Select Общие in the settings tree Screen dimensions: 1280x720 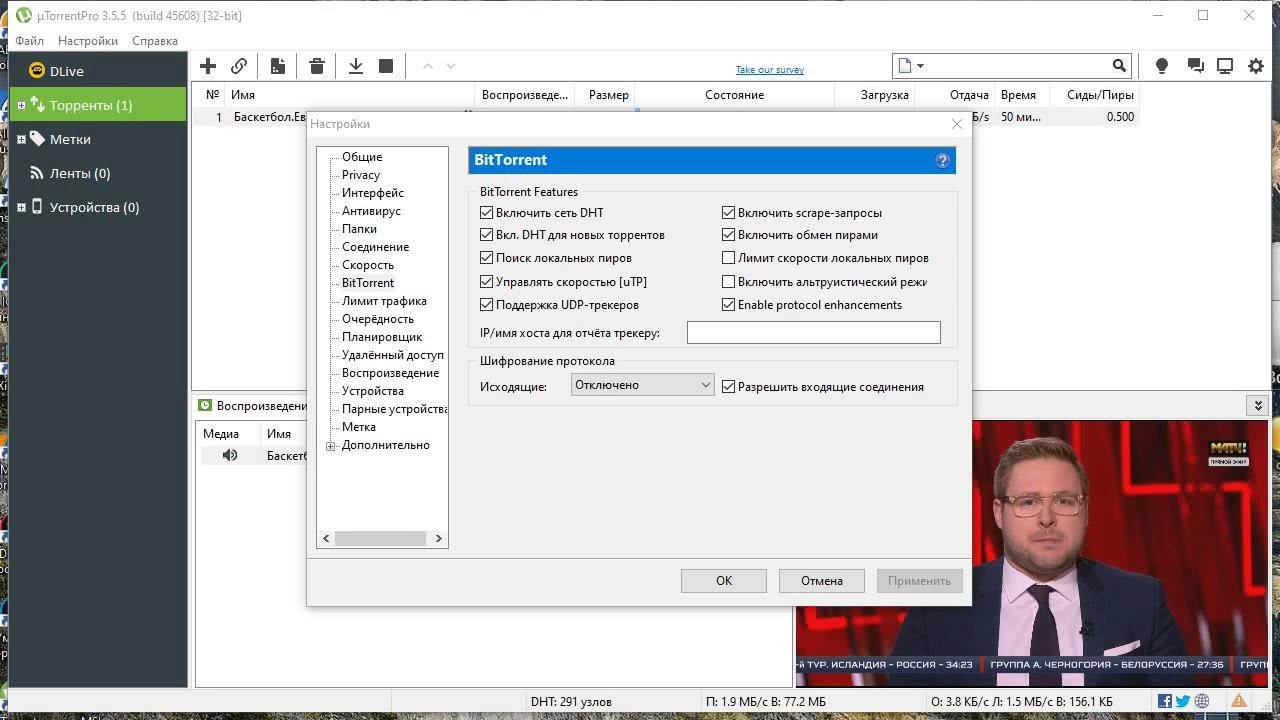pos(362,157)
